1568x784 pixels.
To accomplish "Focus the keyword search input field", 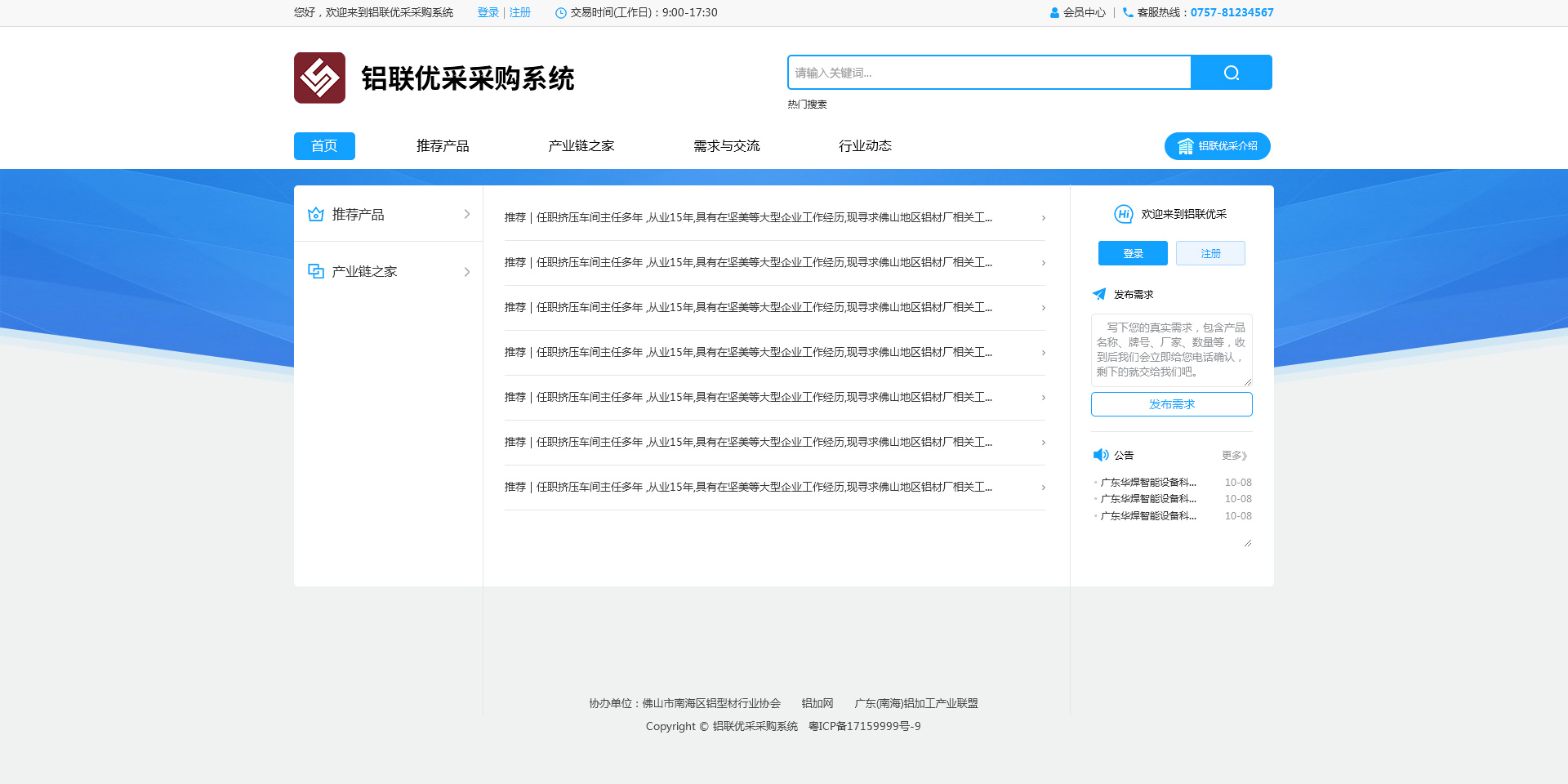I will tap(989, 73).
